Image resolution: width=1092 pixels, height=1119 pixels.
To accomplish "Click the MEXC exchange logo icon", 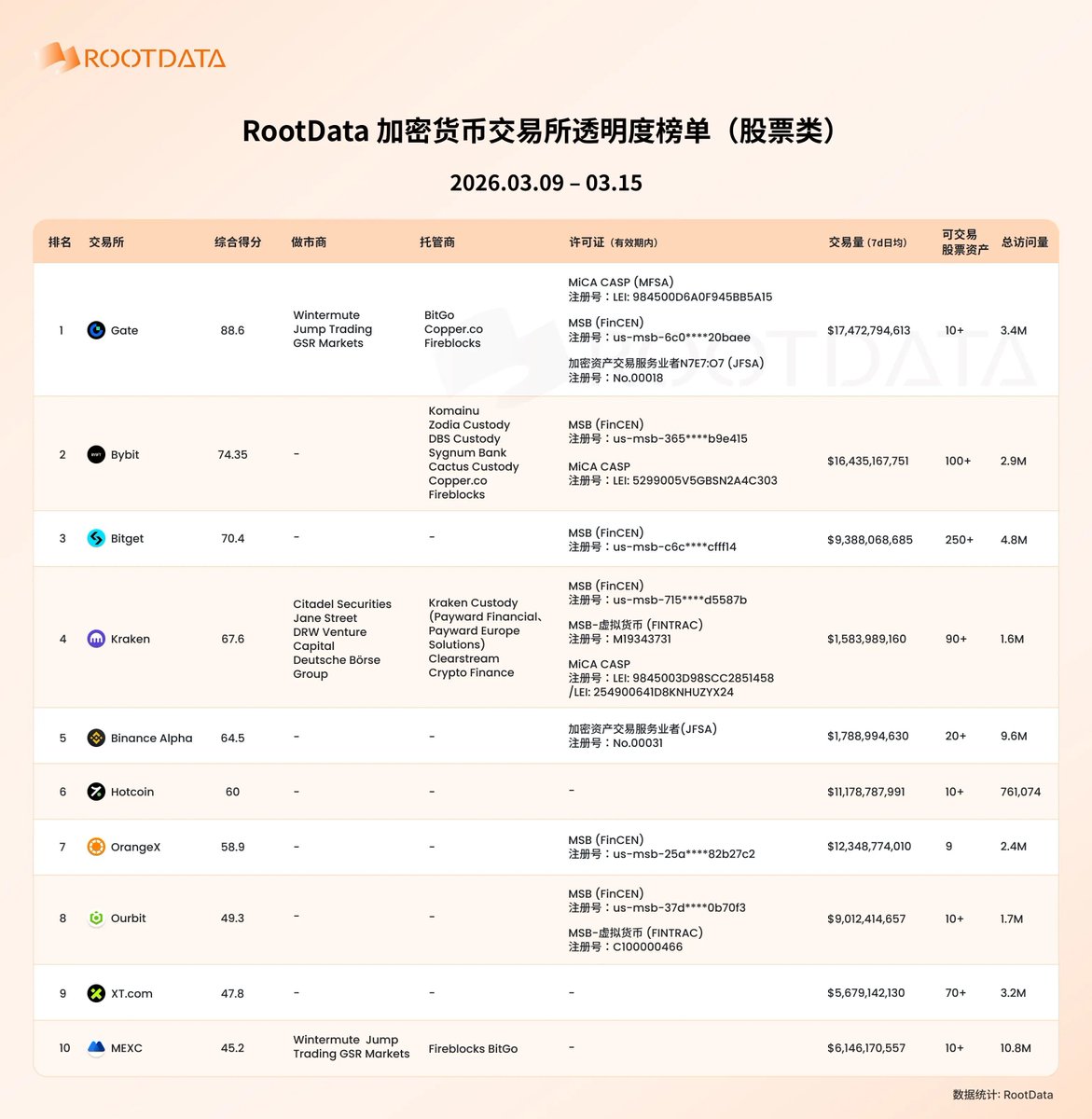I will click(x=96, y=1048).
